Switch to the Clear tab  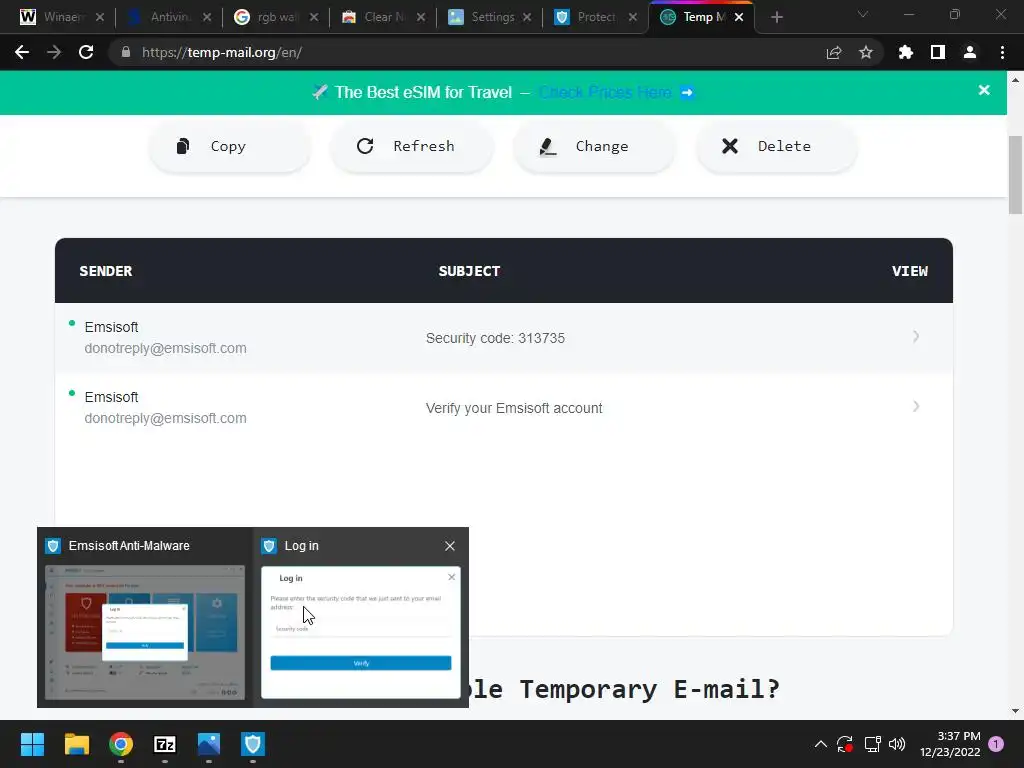click(x=382, y=17)
